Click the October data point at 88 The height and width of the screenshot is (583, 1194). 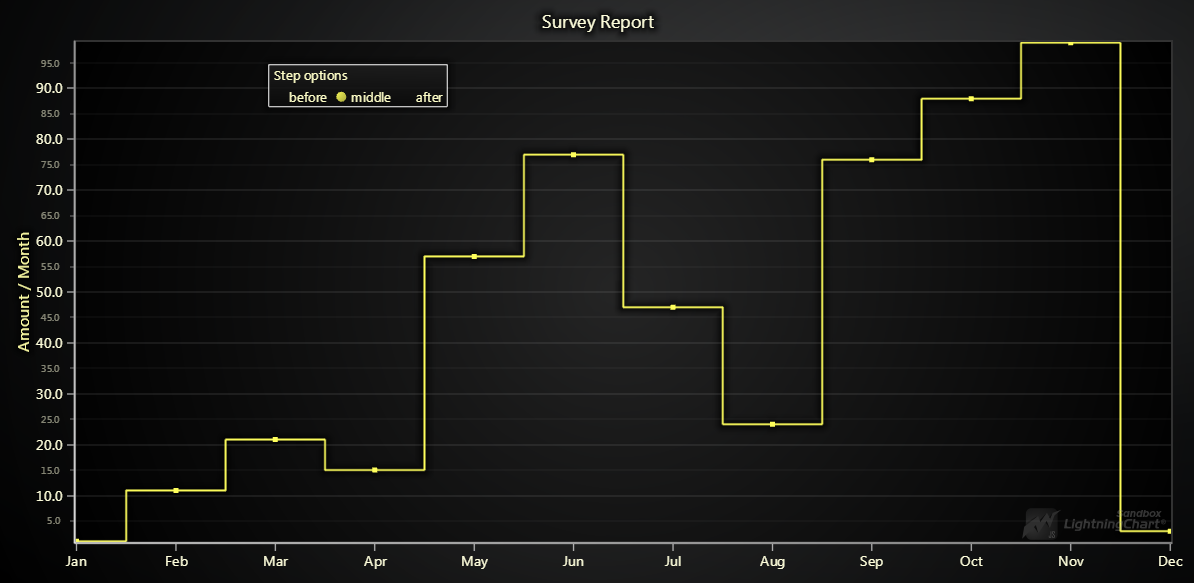[x=971, y=99]
